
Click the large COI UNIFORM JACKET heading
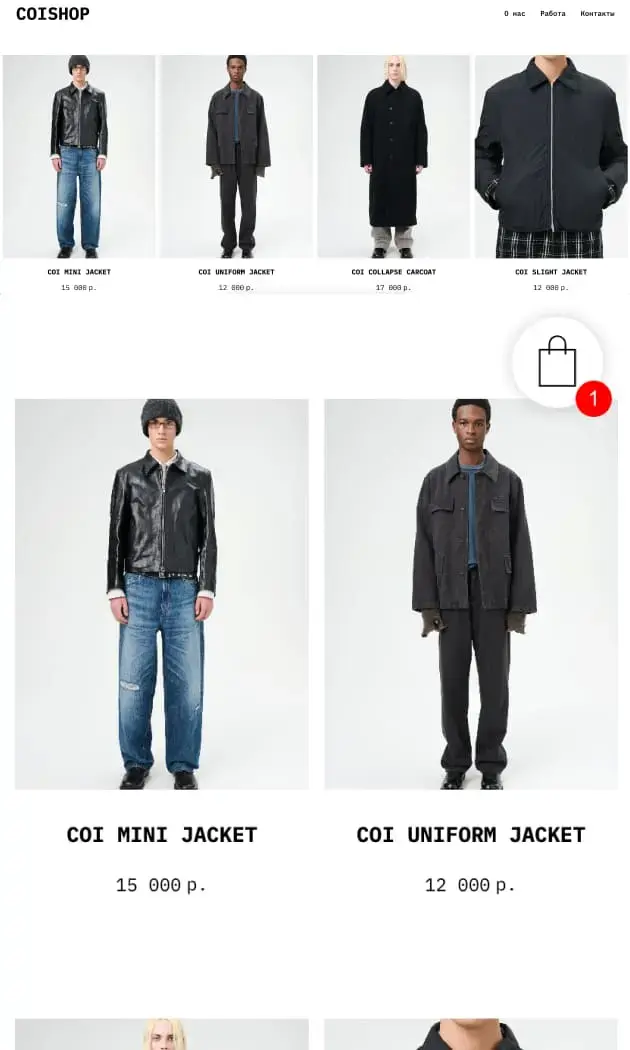click(x=471, y=835)
